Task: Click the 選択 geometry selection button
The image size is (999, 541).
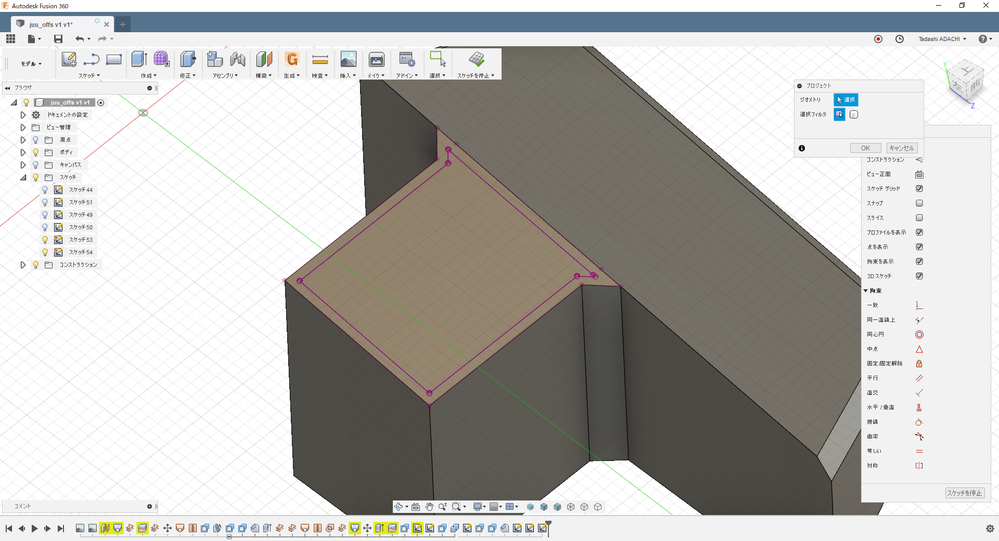Action: (845, 100)
